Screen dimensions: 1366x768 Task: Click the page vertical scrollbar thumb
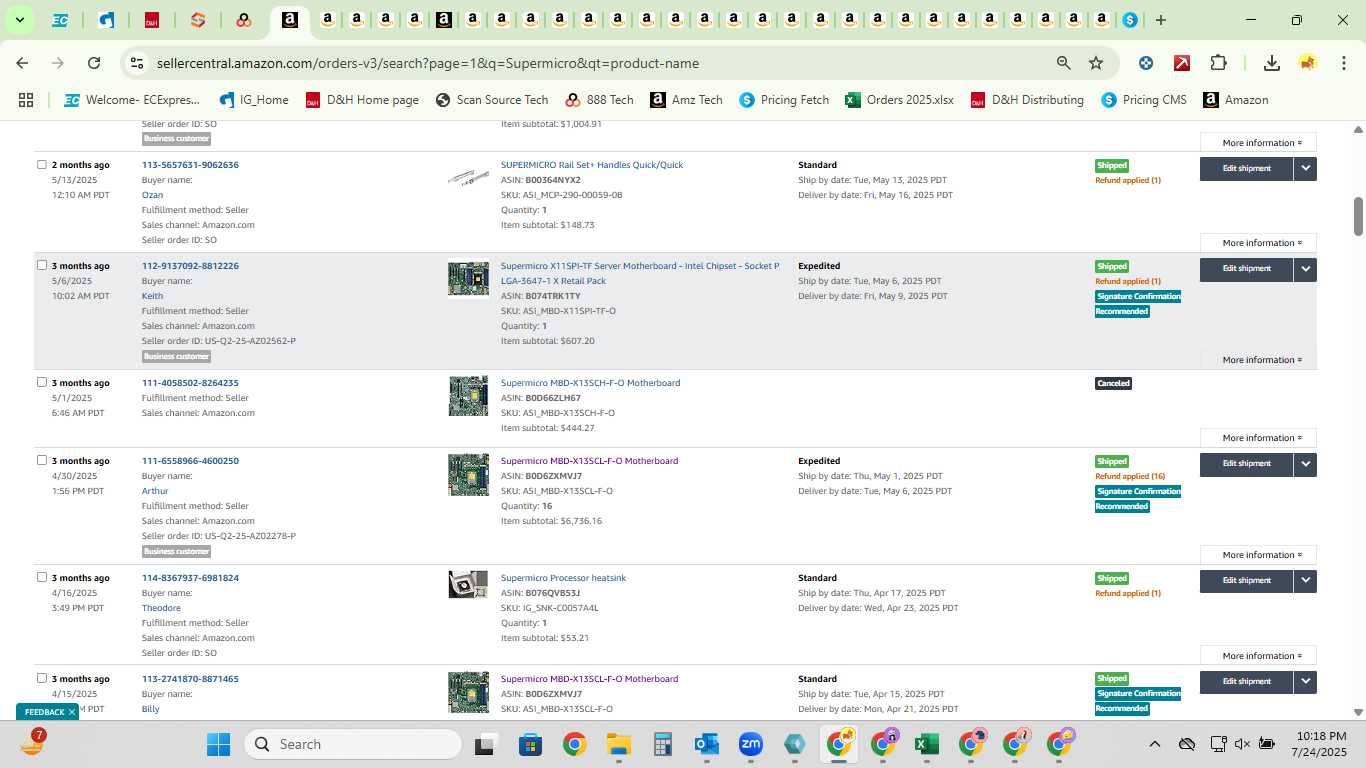coord(1358,216)
